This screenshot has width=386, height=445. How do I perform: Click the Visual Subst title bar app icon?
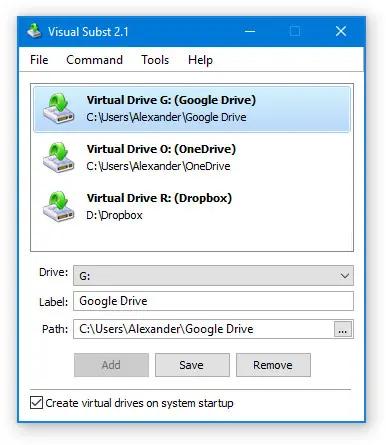[x=34, y=31]
